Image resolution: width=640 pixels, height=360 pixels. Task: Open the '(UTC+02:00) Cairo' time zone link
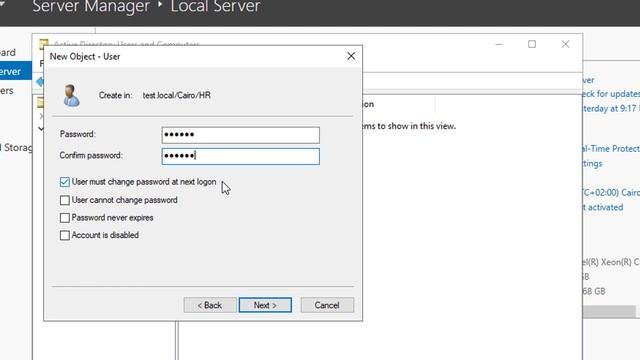point(611,192)
